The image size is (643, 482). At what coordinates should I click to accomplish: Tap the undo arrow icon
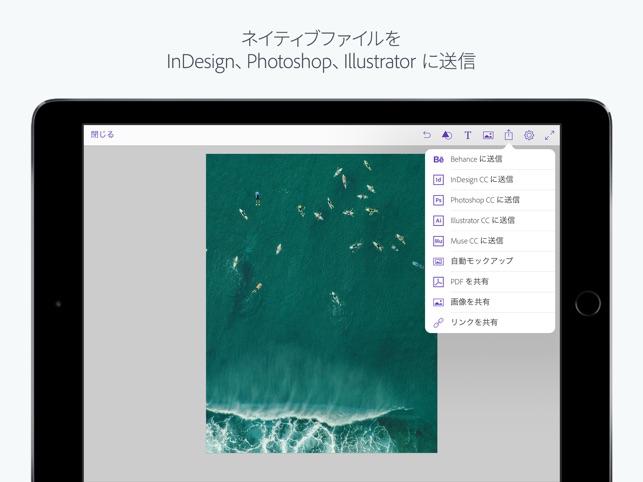pyautogui.click(x=426, y=135)
